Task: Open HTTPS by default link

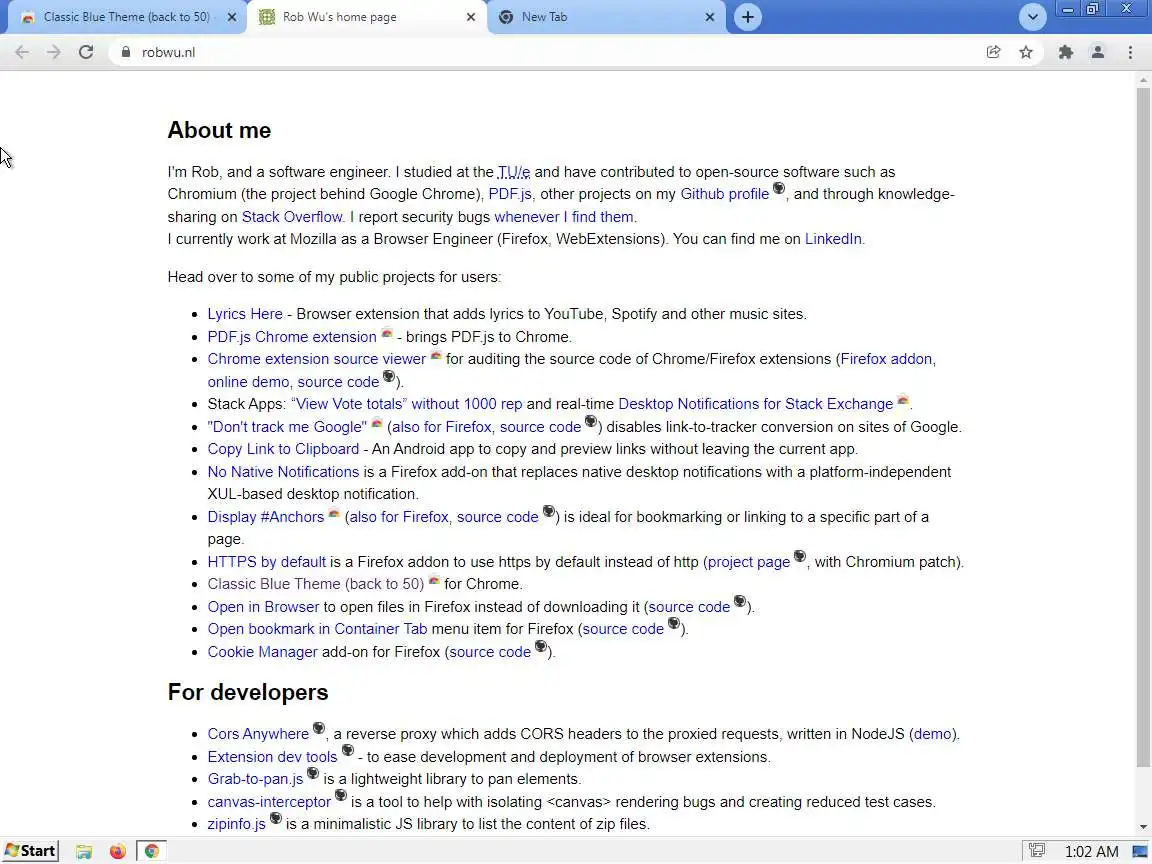Action: tap(266, 561)
